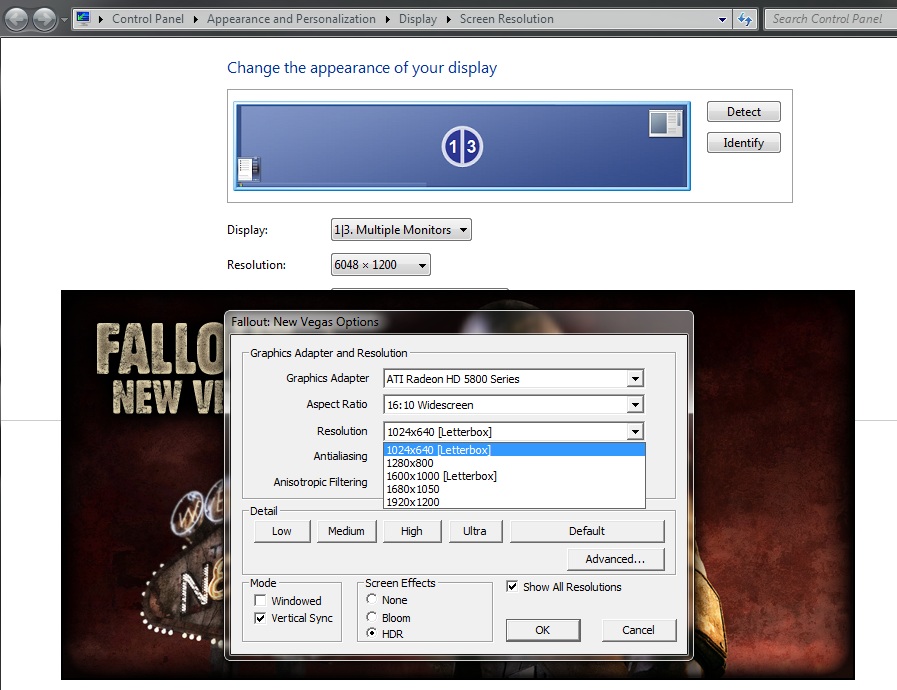
Task: Click the High detail button
Action: (x=411, y=531)
